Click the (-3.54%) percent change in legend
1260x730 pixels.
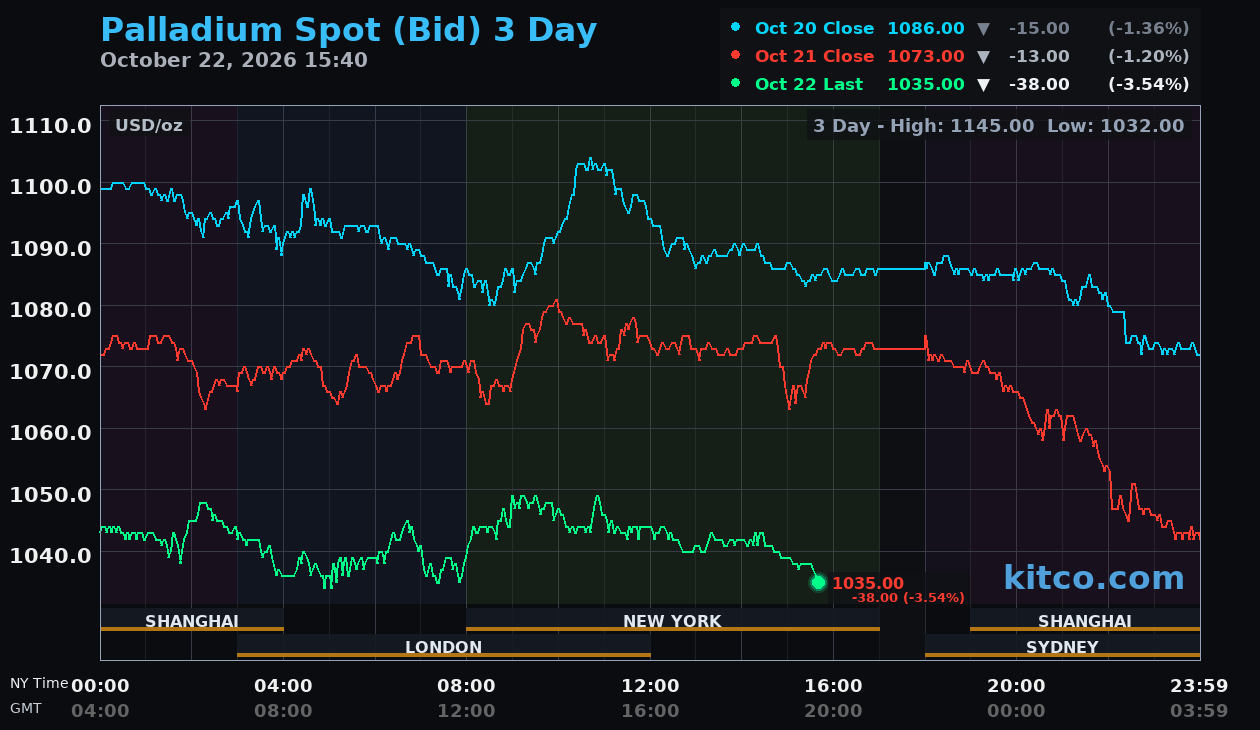pyautogui.click(x=1148, y=84)
